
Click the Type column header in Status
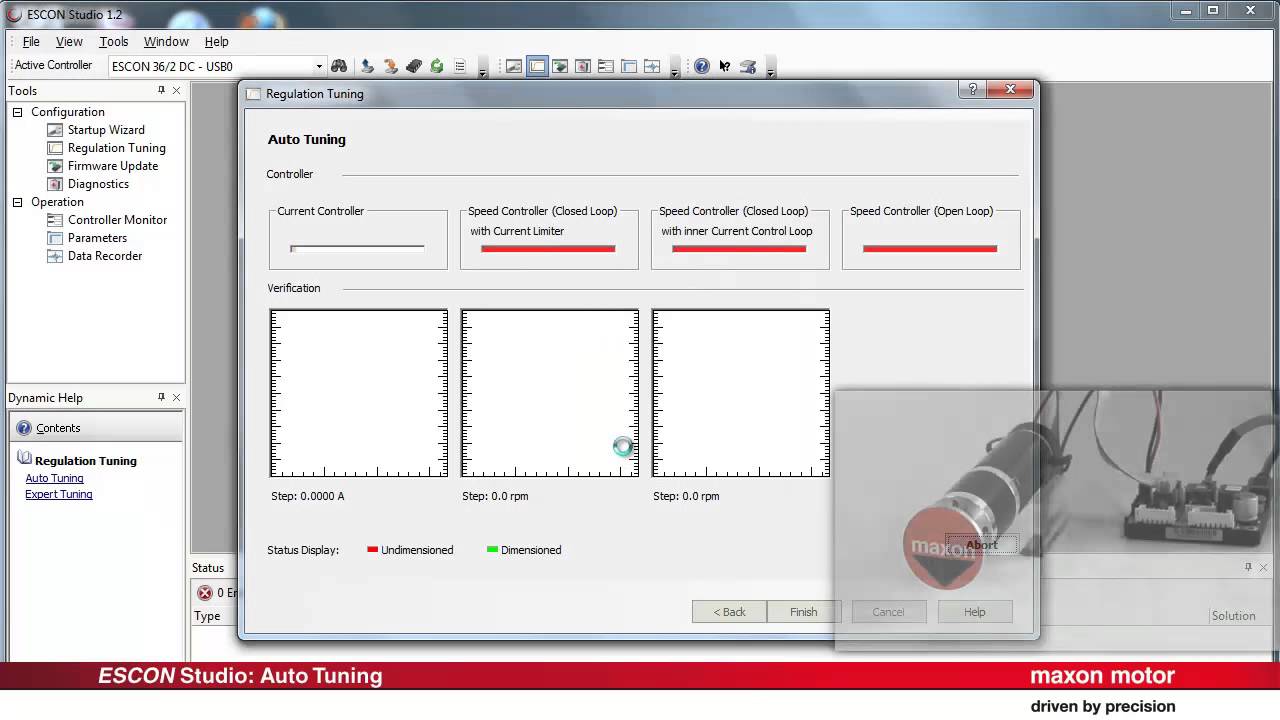tap(207, 616)
